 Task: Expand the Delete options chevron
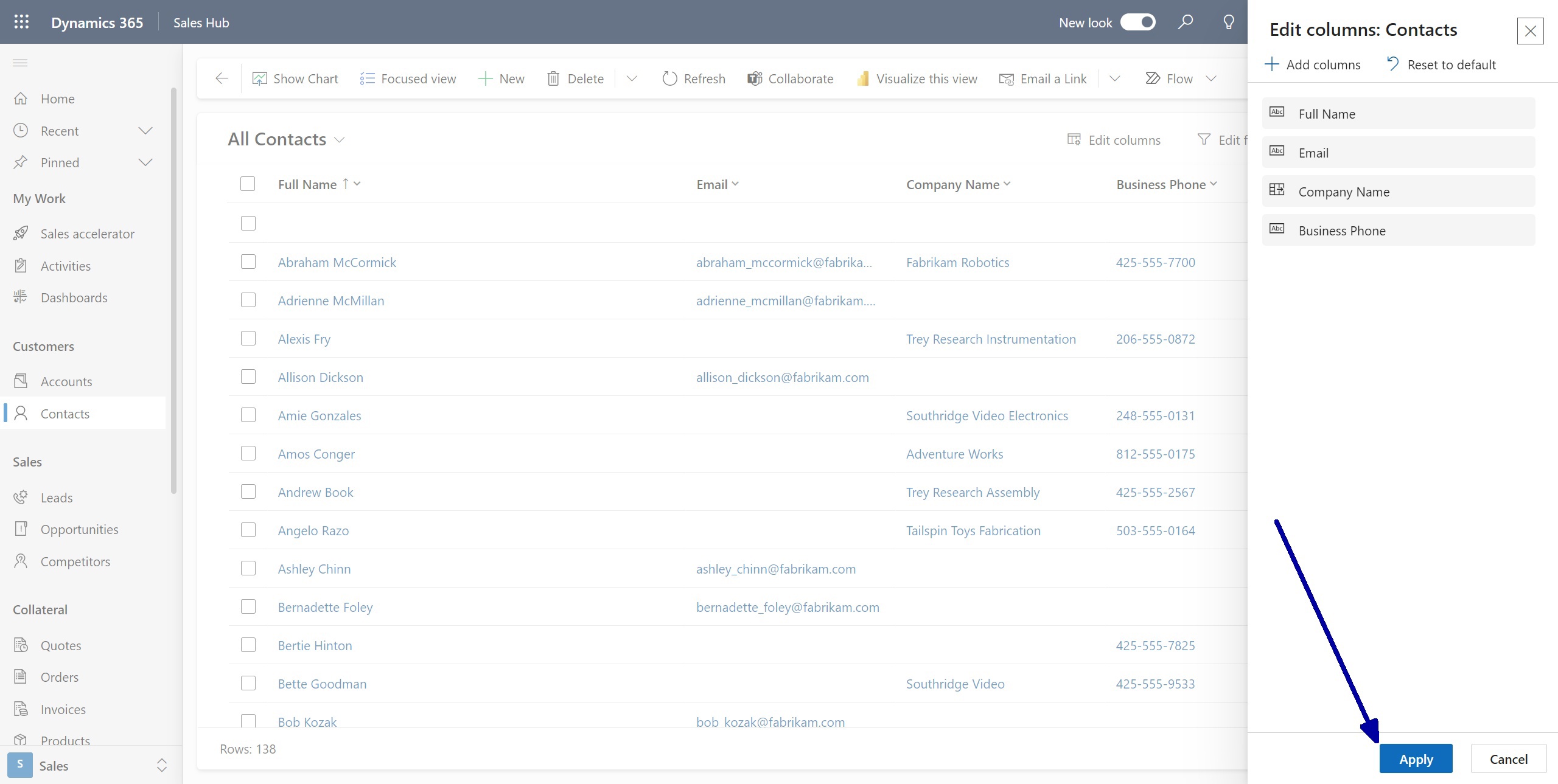[x=632, y=78]
